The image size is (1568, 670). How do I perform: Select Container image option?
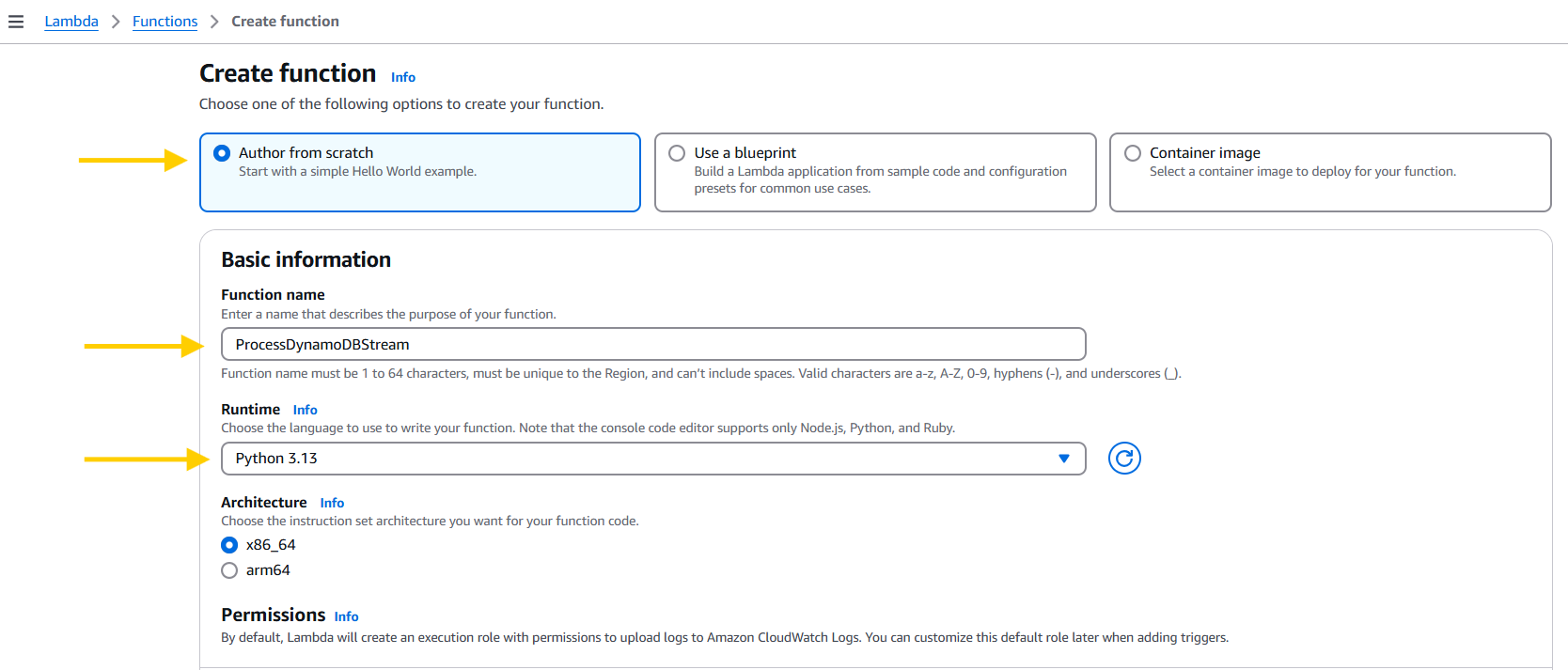coord(1133,153)
